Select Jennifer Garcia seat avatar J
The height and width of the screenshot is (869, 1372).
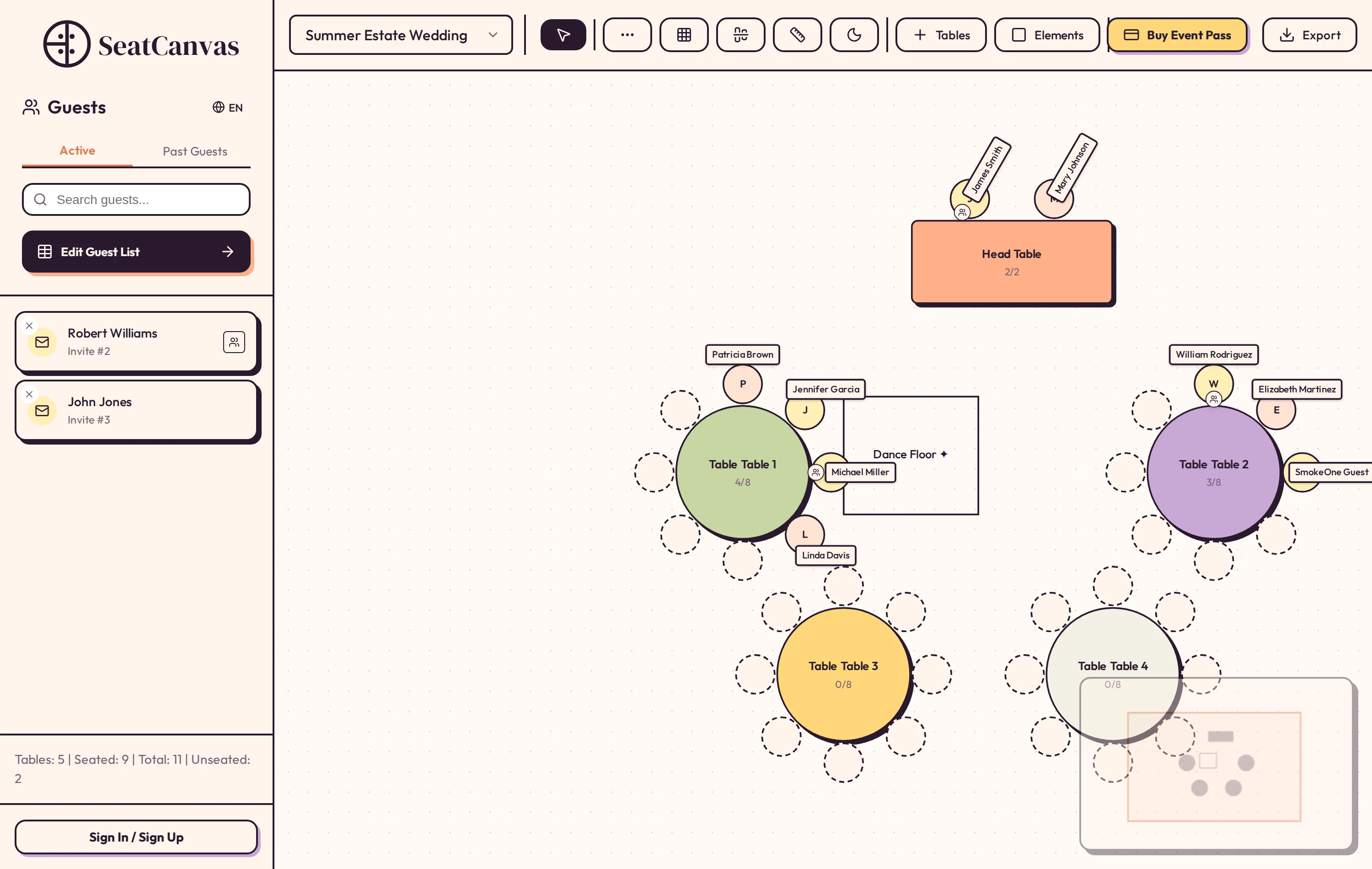[x=804, y=413]
